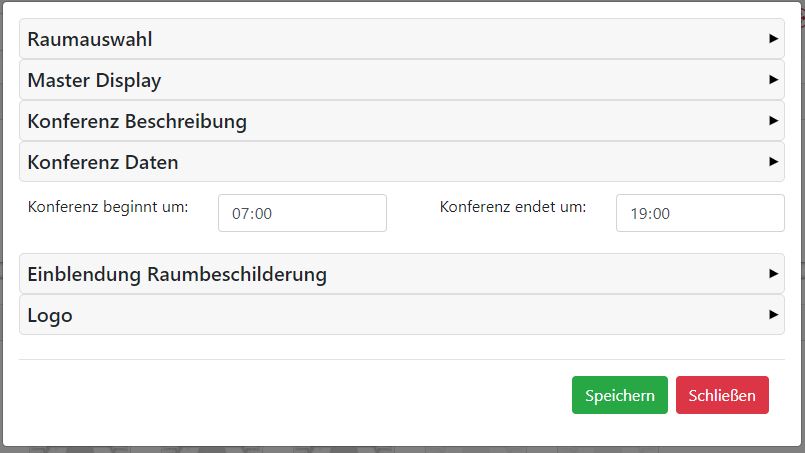Click the triangle icon beside Master Display
Image resolution: width=805 pixels, height=453 pixels.
(x=773, y=80)
